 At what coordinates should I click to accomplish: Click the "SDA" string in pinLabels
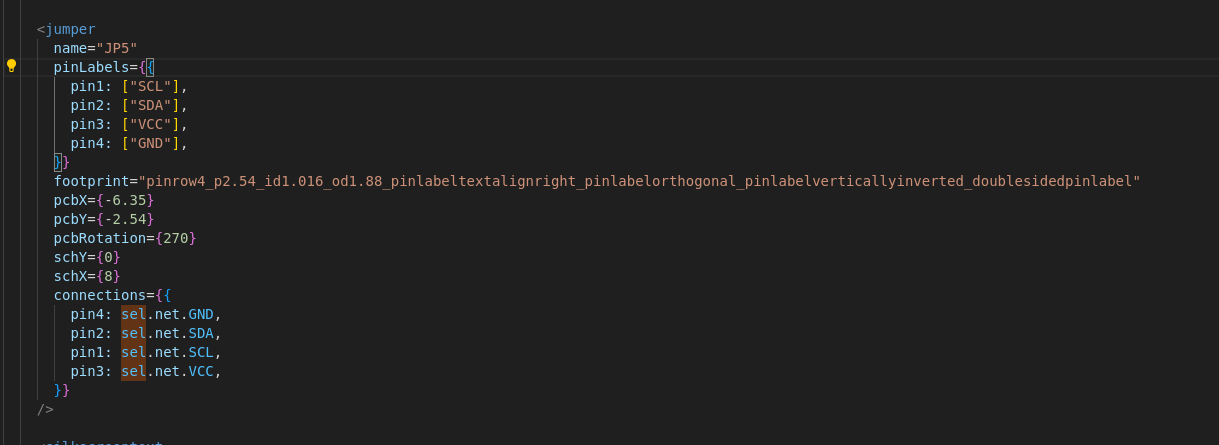click(155, 105)
